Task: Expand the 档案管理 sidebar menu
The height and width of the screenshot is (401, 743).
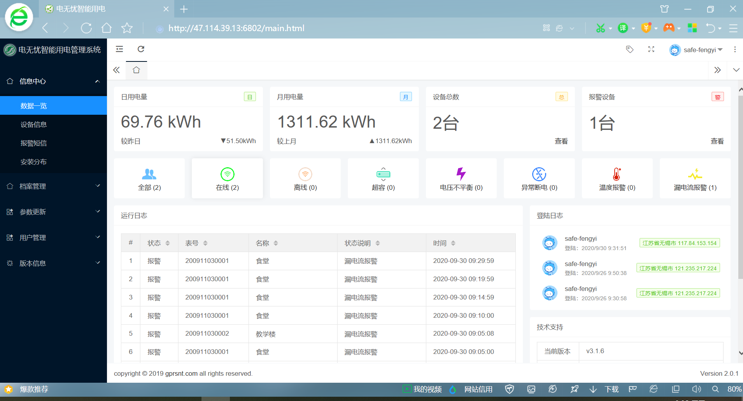Action: [x=53, y=186]
